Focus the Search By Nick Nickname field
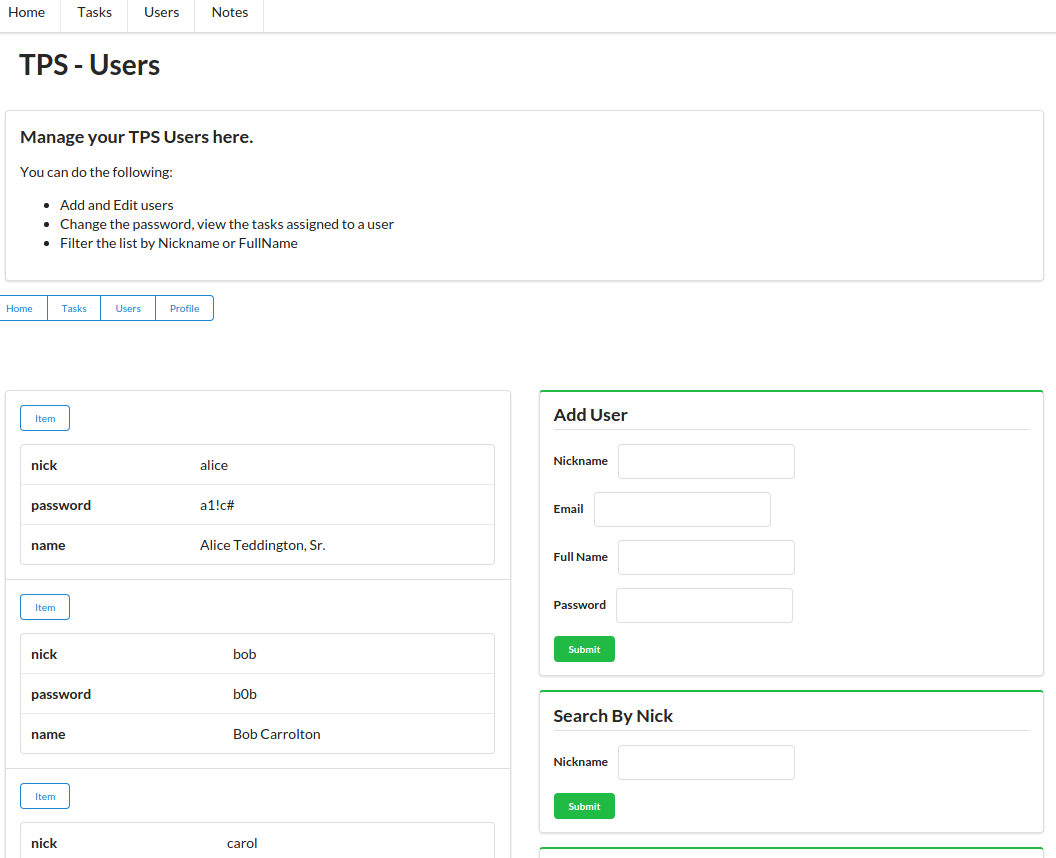The height and width of the screenshot is (858, 1056). coord(706,762)
